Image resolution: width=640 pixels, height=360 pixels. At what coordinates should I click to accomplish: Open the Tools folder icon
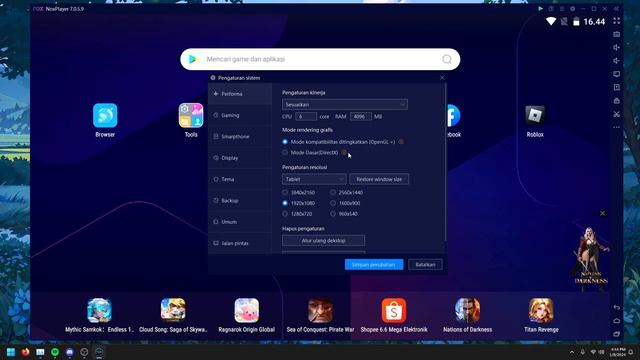[x=191, y=116]
